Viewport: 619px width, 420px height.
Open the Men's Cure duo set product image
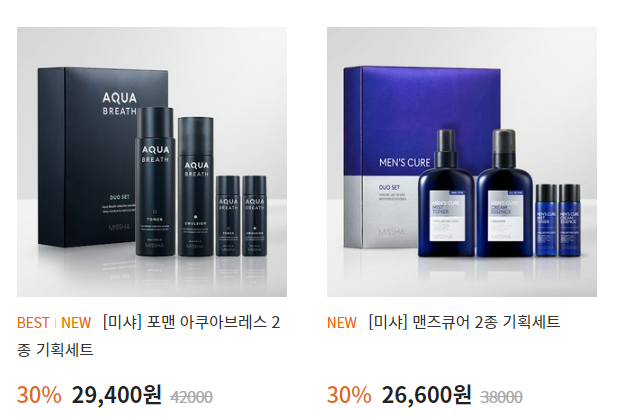462,162
